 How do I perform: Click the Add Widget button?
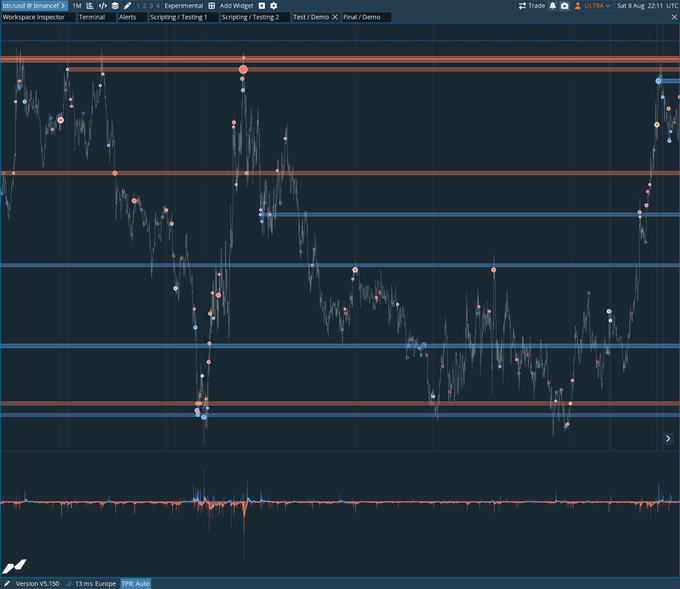pos(236,6)
